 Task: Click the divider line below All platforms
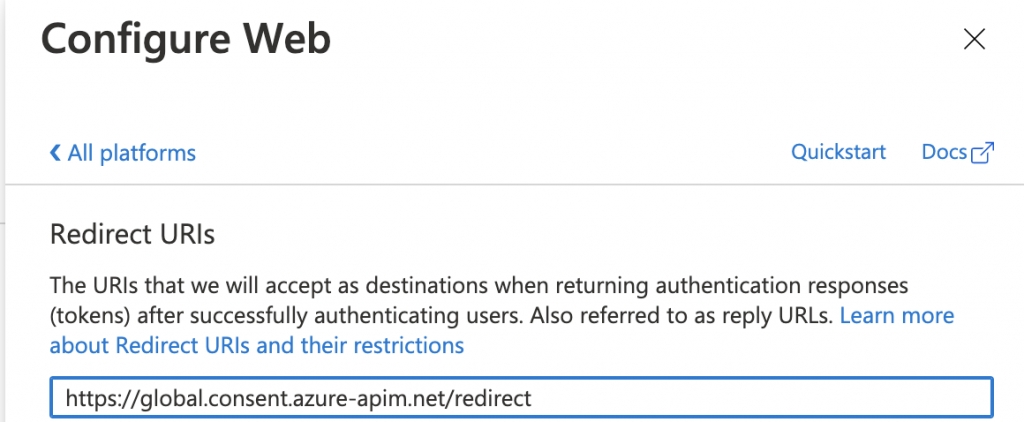pos(515,185)
